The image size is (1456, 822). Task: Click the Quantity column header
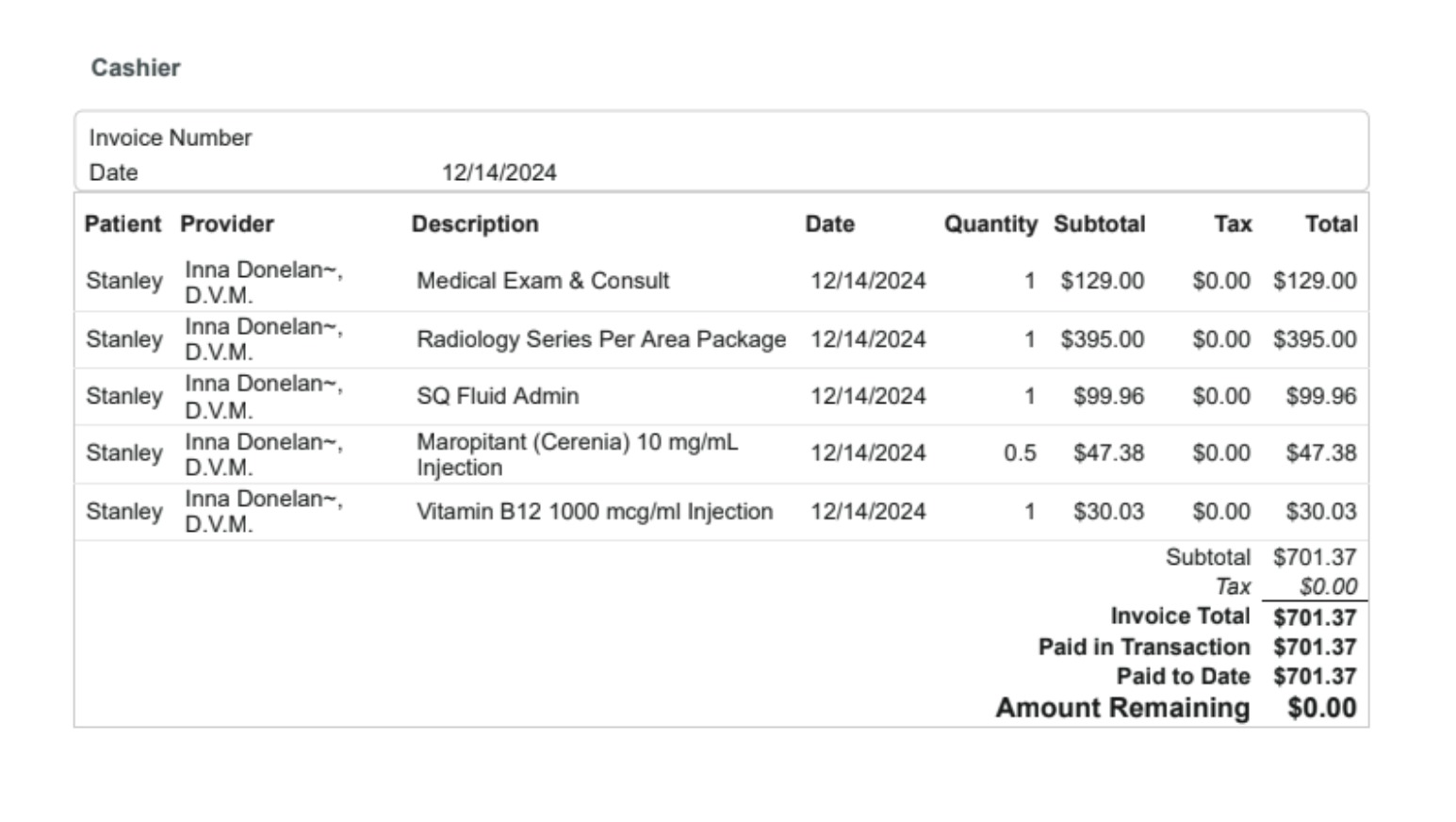click(x=990, y=224)
